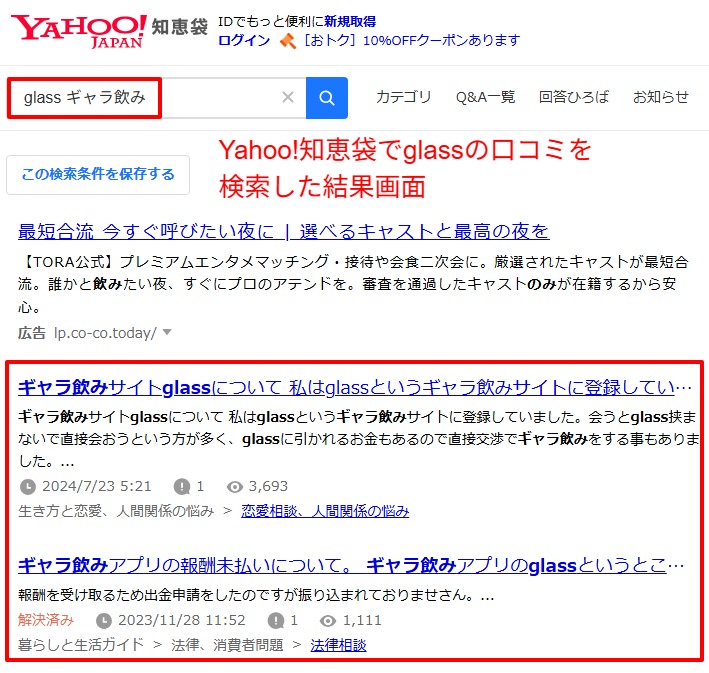Image resolution: width=709 pixels, height=673 pixels.
Task: Click the view count 3,693
Action: click(268, 486)
